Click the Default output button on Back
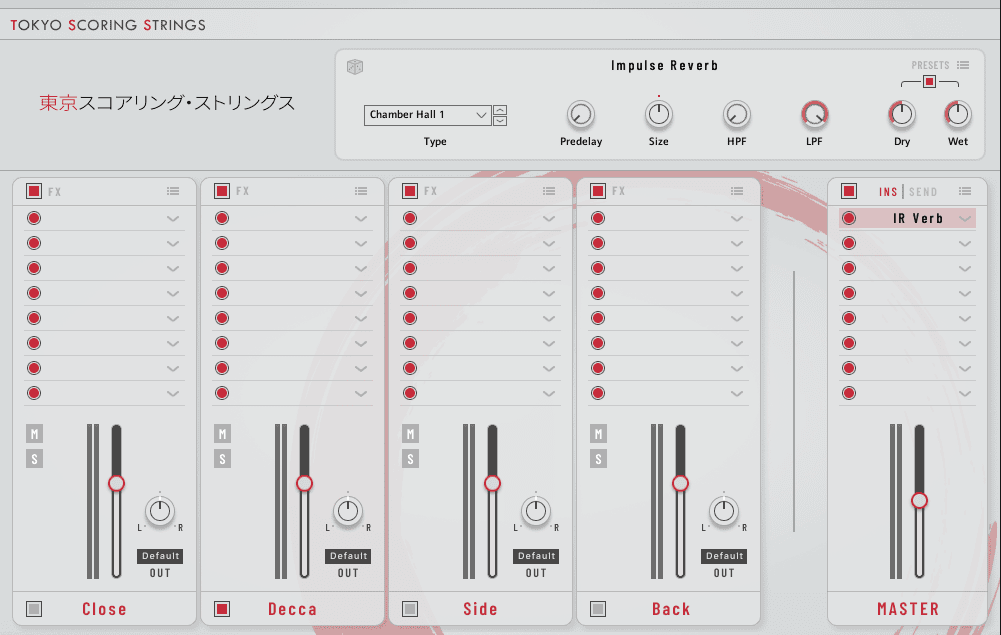Image resolution: width=1001 pixels, height=635 pixels. click(724, 556)
